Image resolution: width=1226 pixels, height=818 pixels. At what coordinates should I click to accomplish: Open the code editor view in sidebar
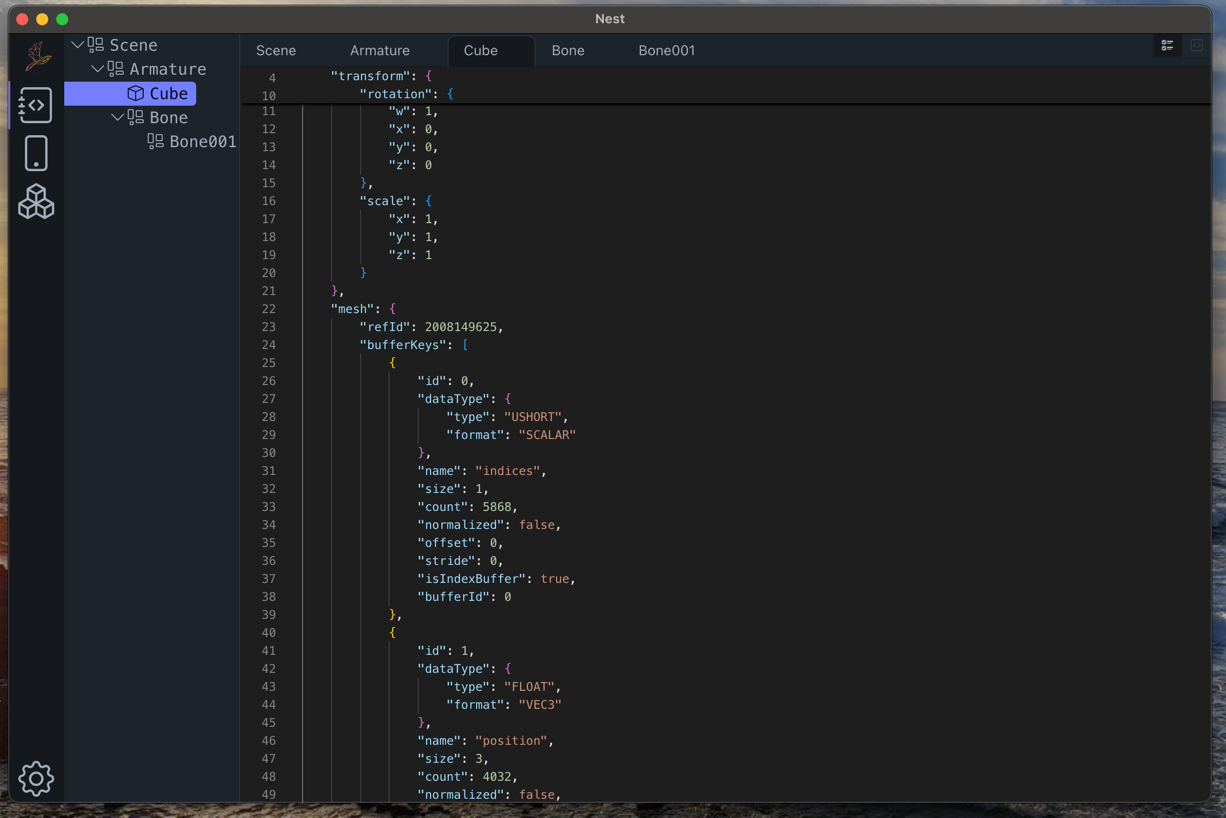click(35, 105)
